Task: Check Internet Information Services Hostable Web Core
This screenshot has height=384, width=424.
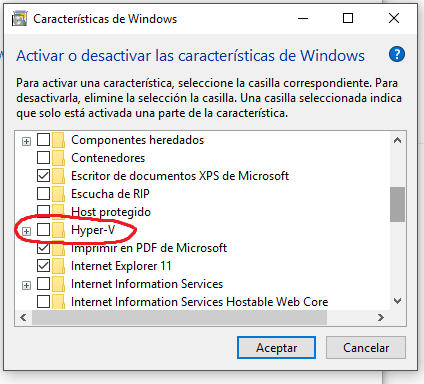Action: pyautogui.click(x=43, y=302)
